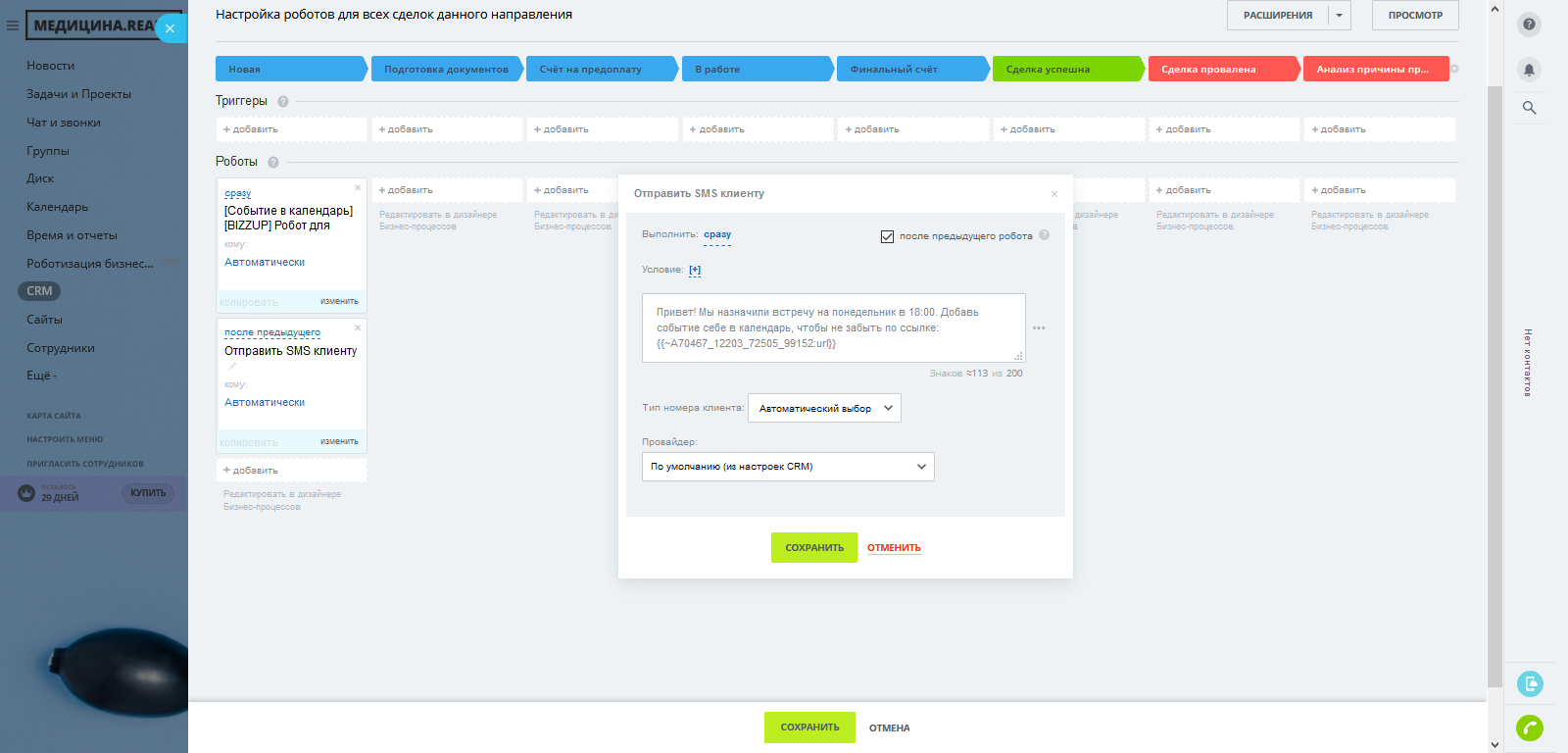Add a trigger under the Сделка успешна stage
The image size is (1568, 753).
(1069, 129)
